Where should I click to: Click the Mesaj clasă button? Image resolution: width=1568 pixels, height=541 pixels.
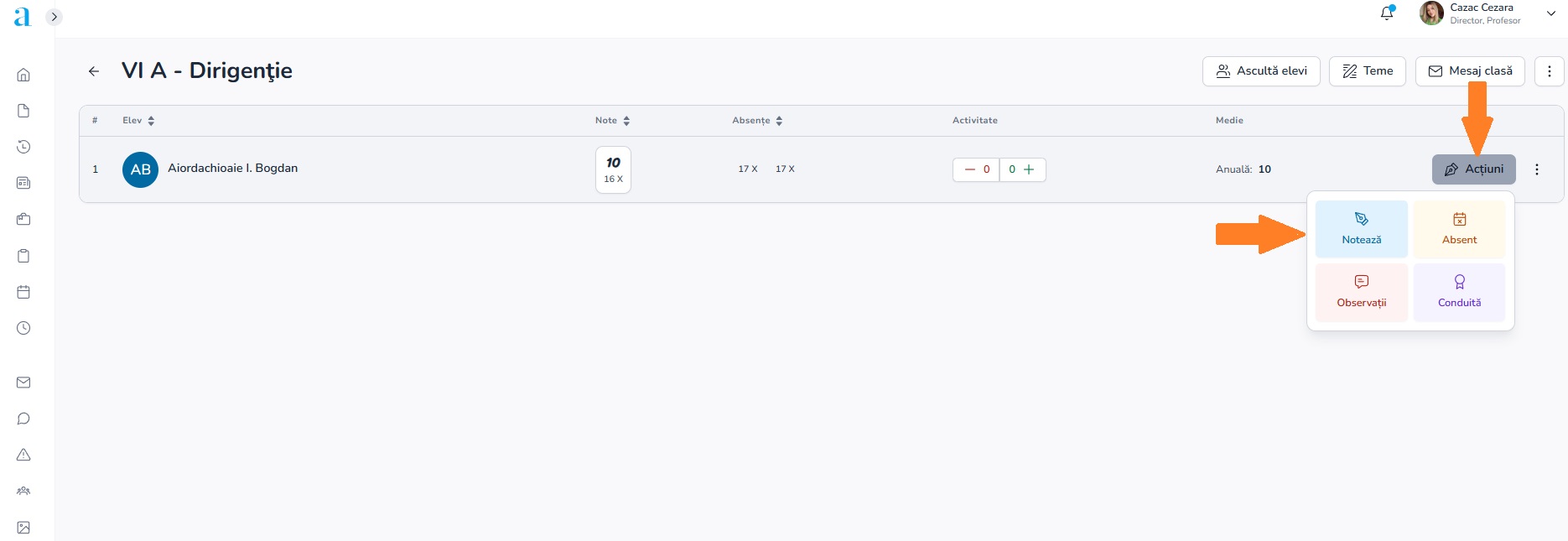click(1469, 71)
